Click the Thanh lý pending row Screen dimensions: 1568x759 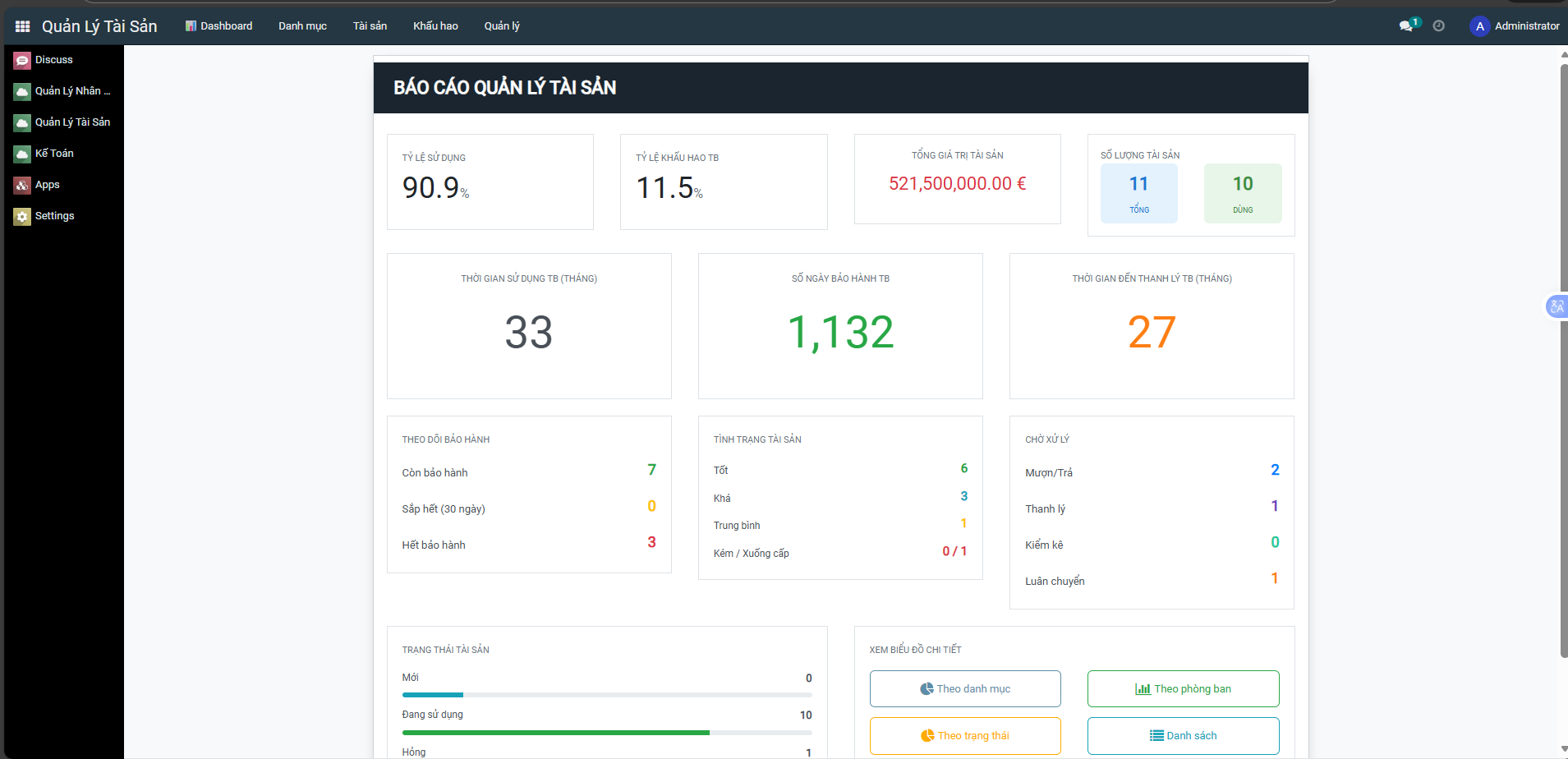(x=1152, y=508)
